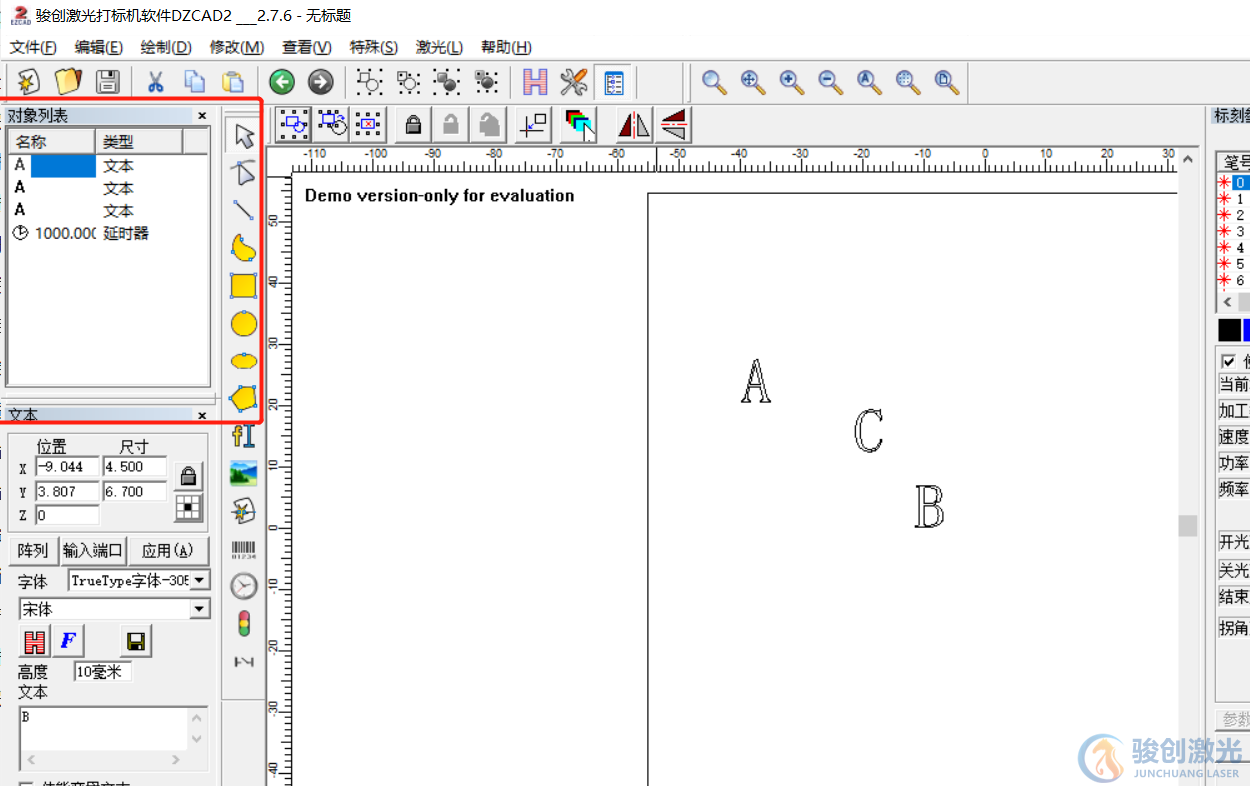Copy the selected object from the top toolbar

(194, 81)
